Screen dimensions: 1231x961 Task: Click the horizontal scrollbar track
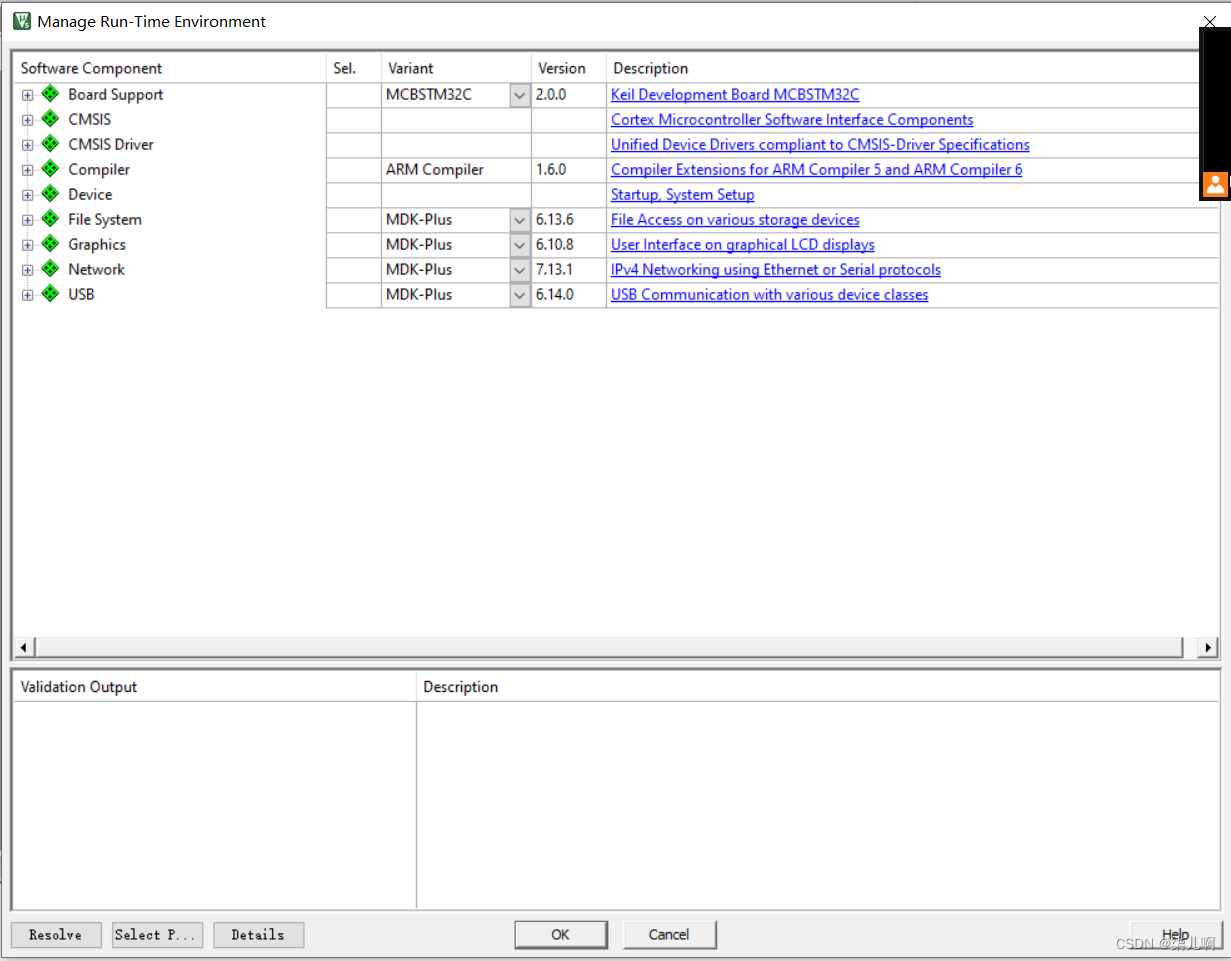point(616,648)
